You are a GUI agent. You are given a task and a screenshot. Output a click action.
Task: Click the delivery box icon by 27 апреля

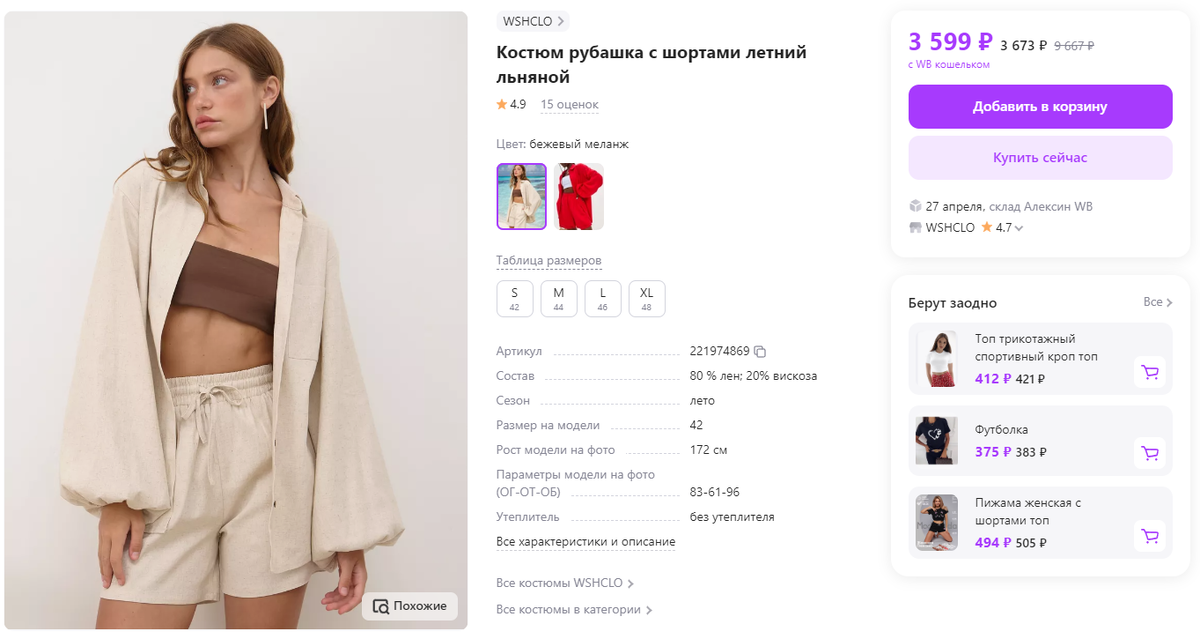pyautogui.click(x=915, y=206)
